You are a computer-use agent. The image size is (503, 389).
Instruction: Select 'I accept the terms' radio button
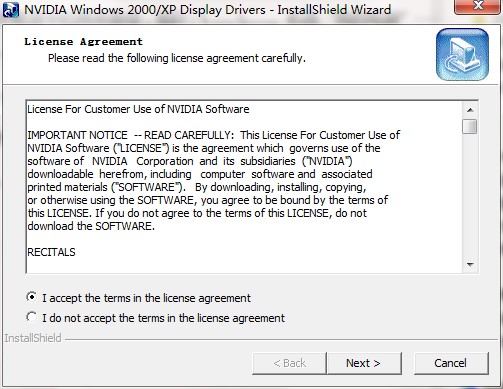pos(31,297)
